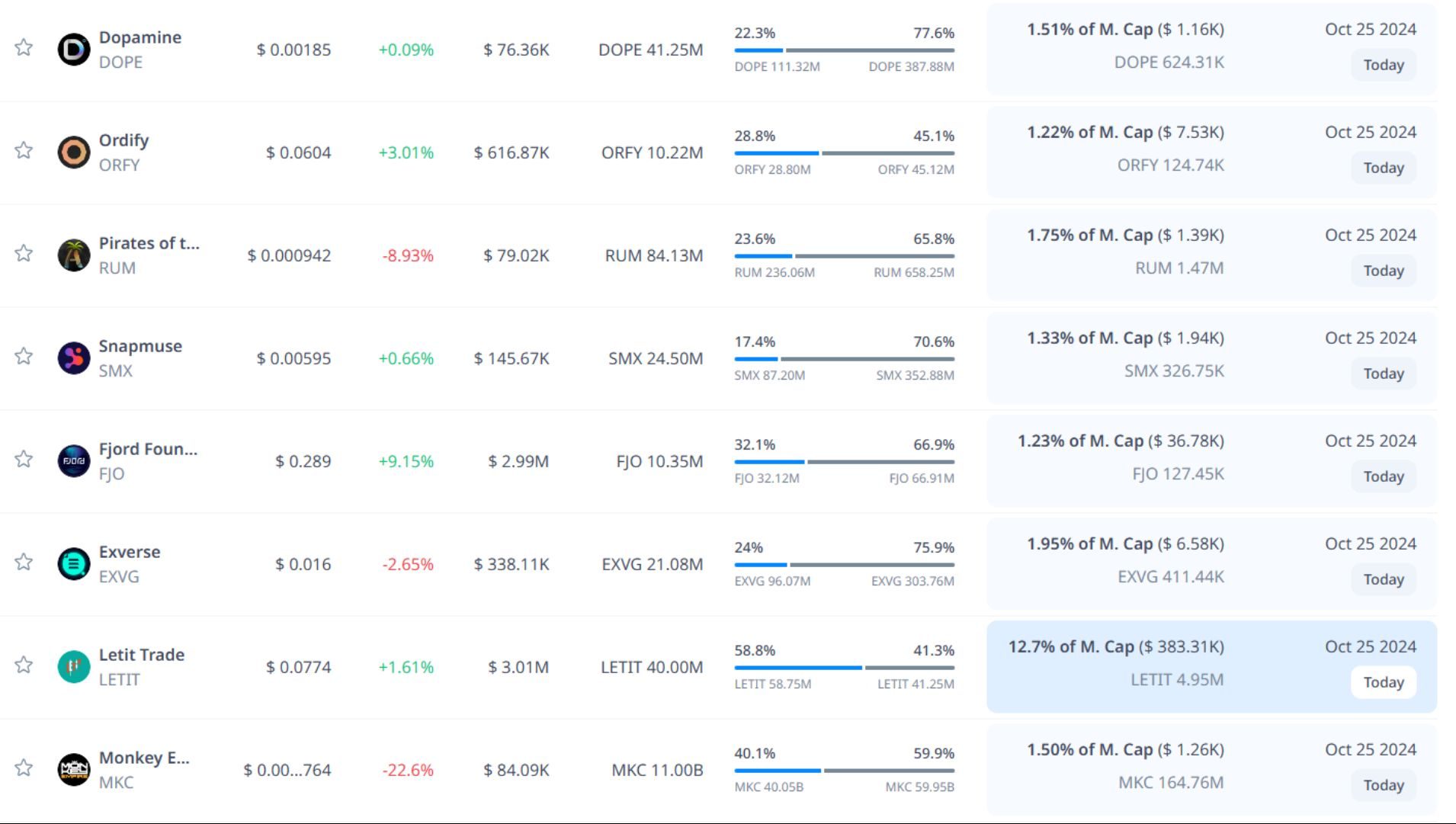
Task: Click the Today badge in Letit Trade row
Action: [1383, 682]
